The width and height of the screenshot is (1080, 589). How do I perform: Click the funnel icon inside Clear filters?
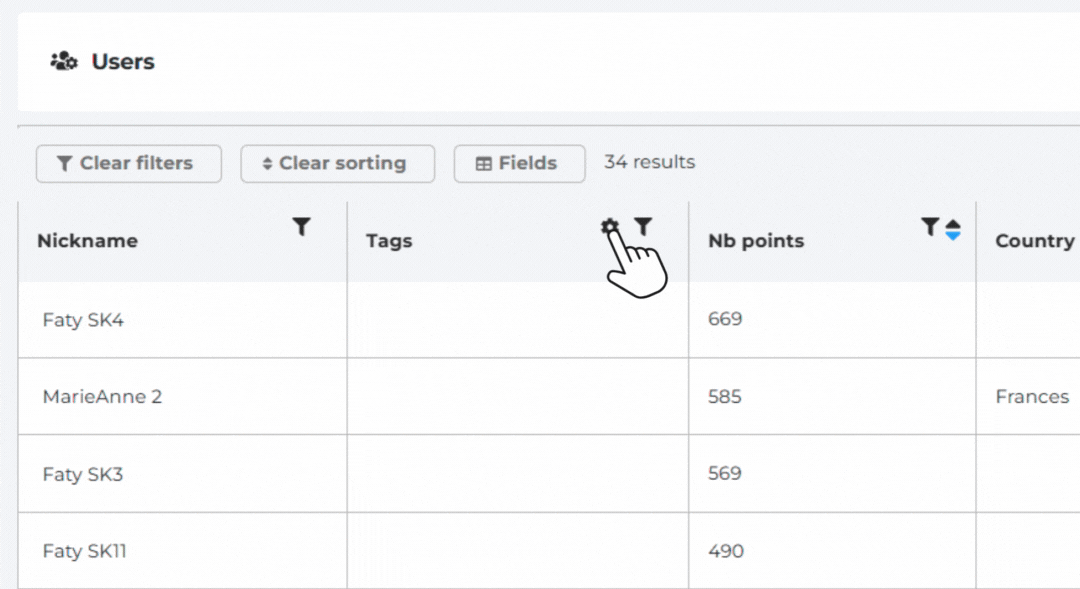click(64, 163)
